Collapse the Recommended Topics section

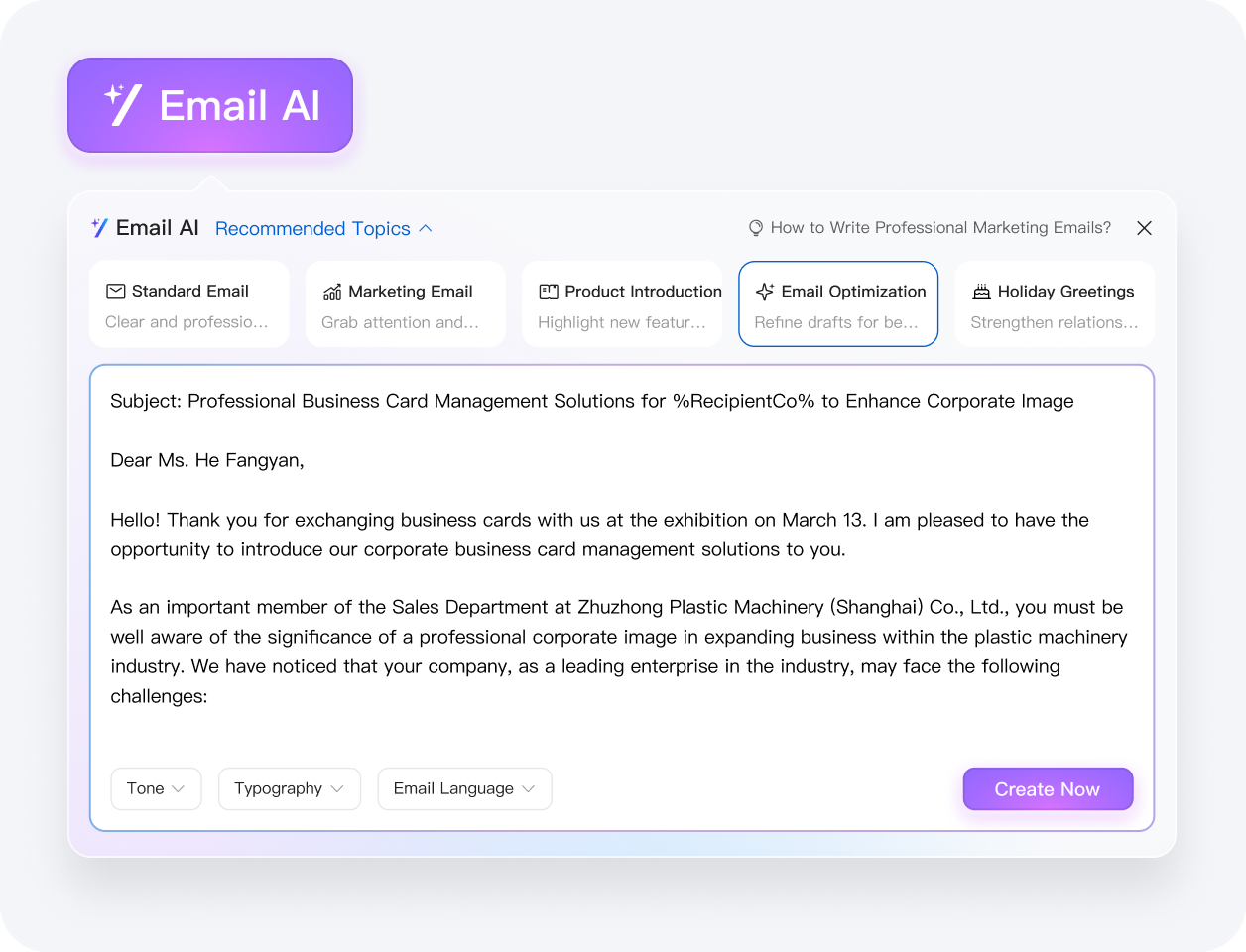pyautogui.click(x=323, y=228)
